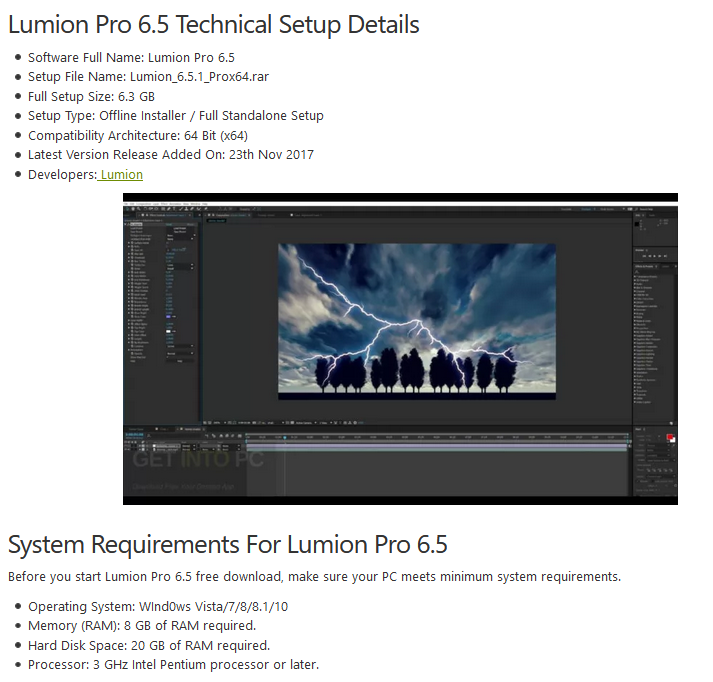Click "Latest Version Release Added On" line
Viewport: 713px width, 682px height.
171,155
